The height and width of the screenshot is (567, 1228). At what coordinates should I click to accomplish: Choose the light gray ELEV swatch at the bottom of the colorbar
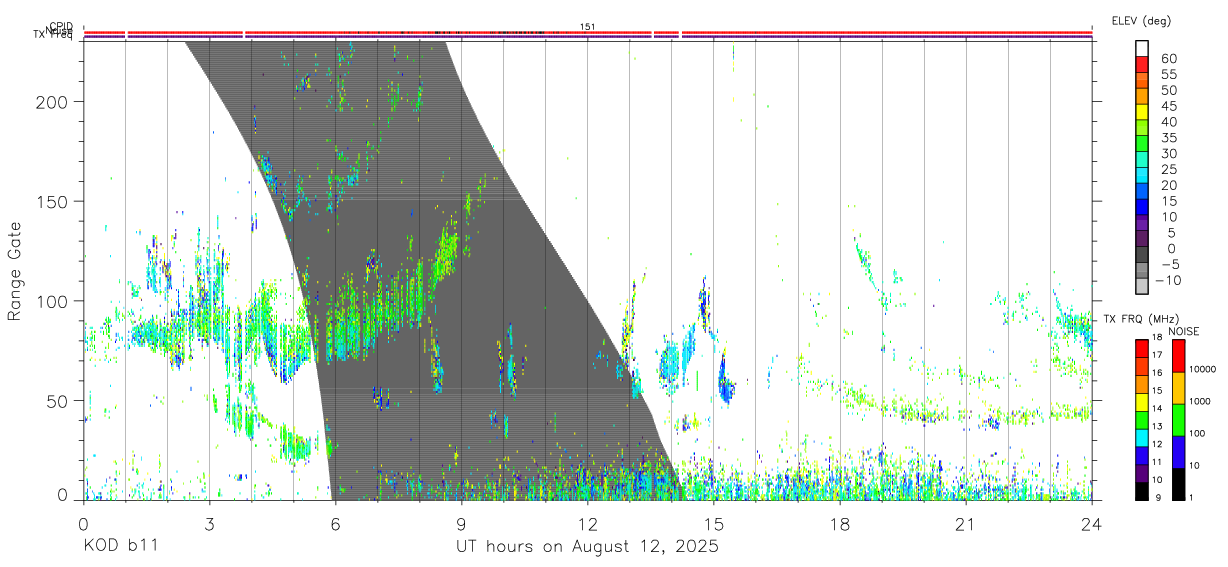1142,288
